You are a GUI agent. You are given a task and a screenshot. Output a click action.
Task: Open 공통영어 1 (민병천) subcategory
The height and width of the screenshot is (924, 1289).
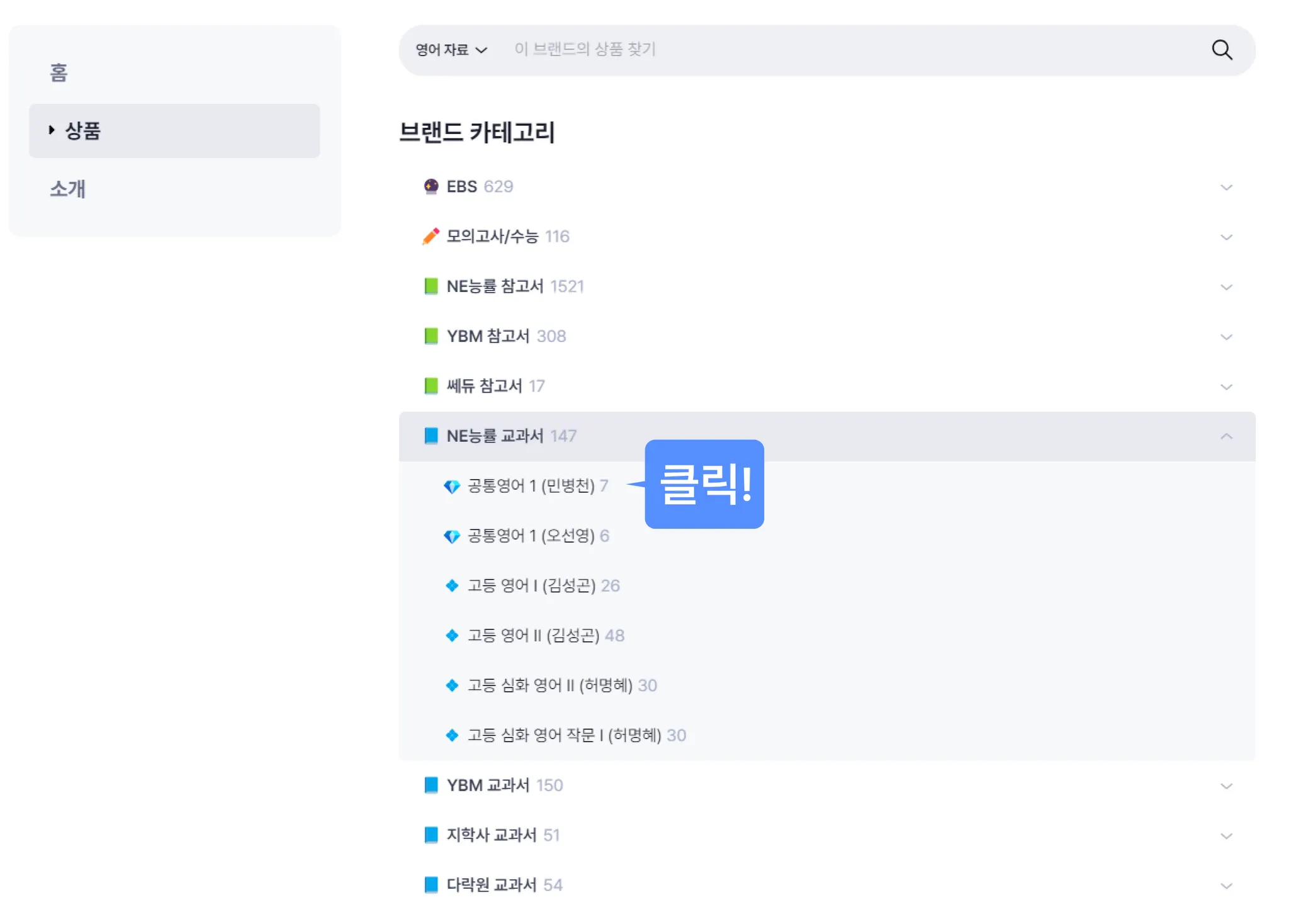pos(531,486)
